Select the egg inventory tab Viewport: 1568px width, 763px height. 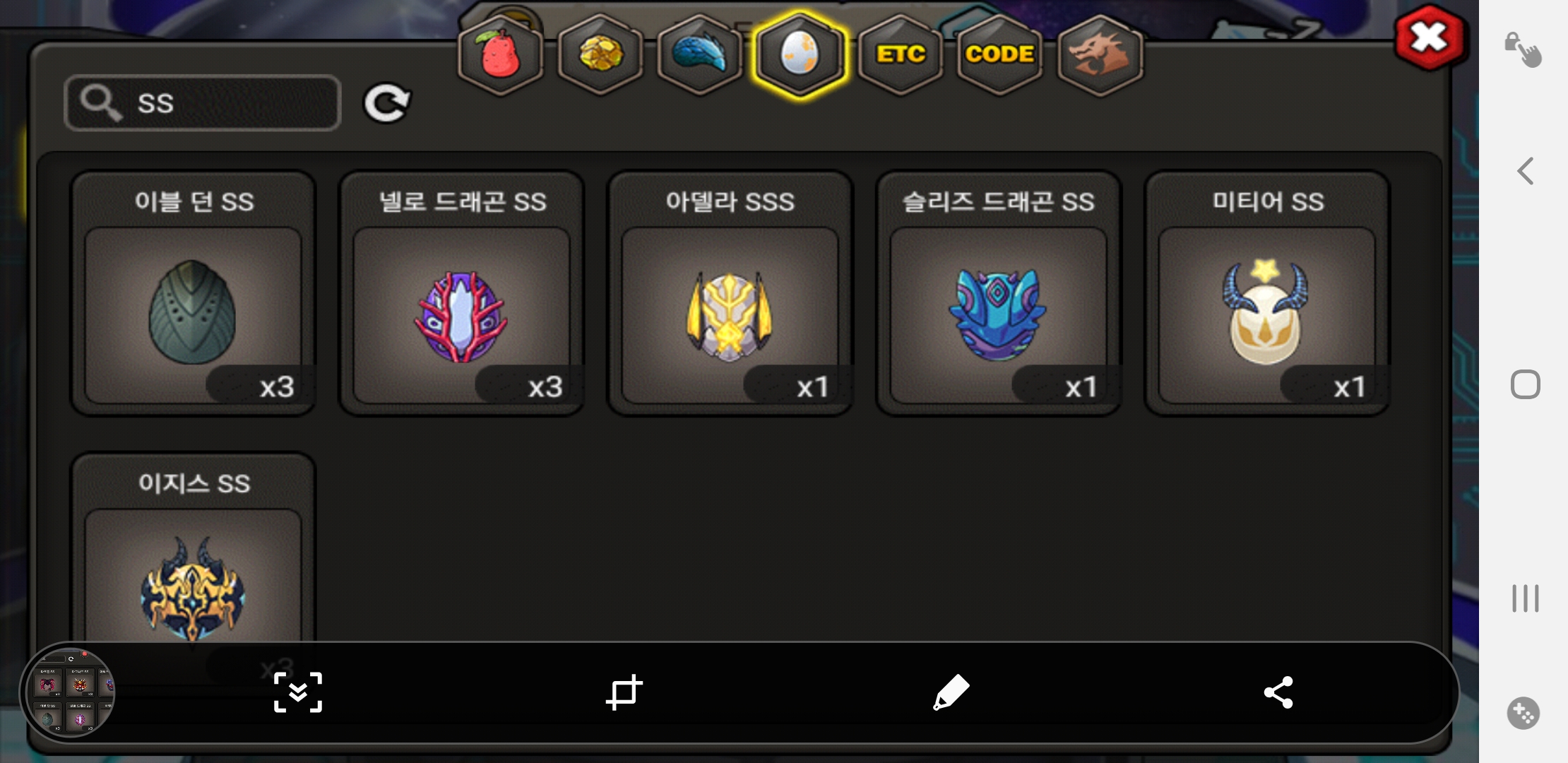800,55
